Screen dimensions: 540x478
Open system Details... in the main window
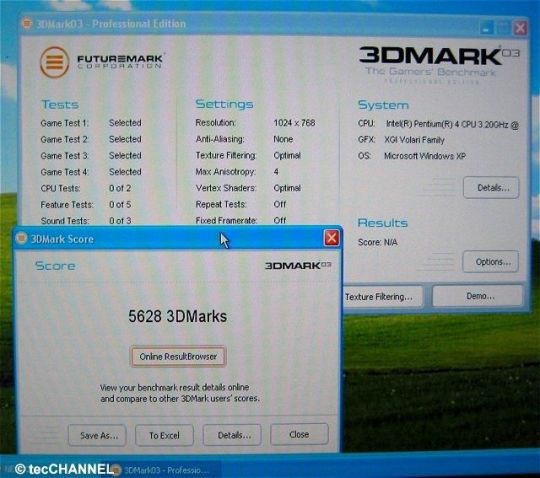click(491, 188)
